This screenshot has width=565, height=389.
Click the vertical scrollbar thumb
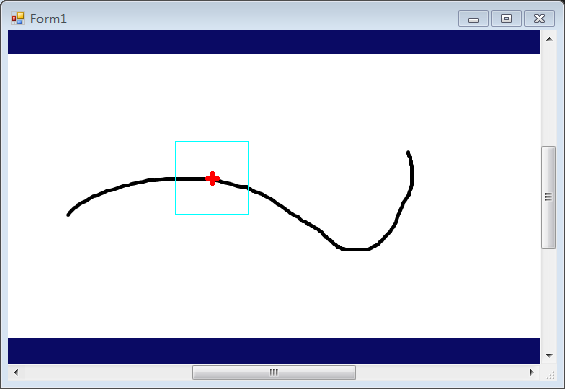click(548, 197)
